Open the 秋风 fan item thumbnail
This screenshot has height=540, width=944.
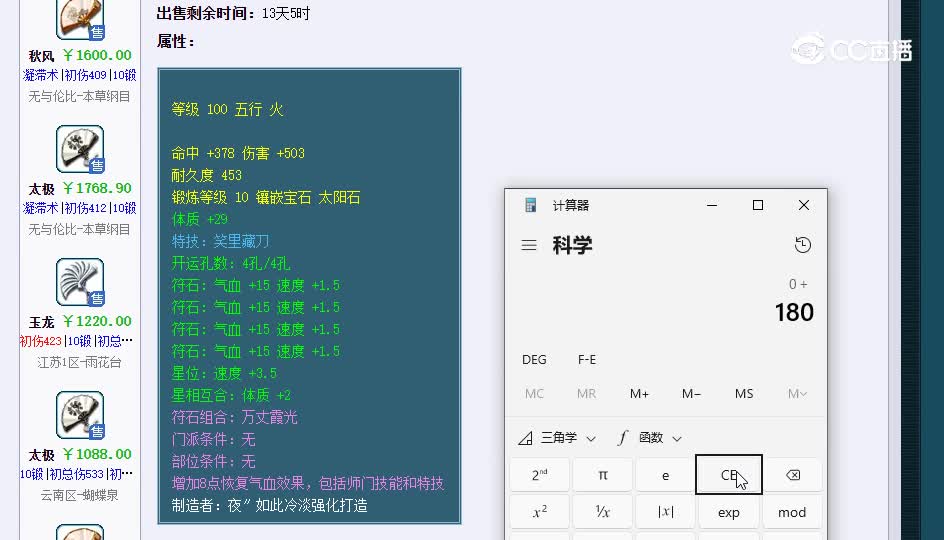(80, 19)
